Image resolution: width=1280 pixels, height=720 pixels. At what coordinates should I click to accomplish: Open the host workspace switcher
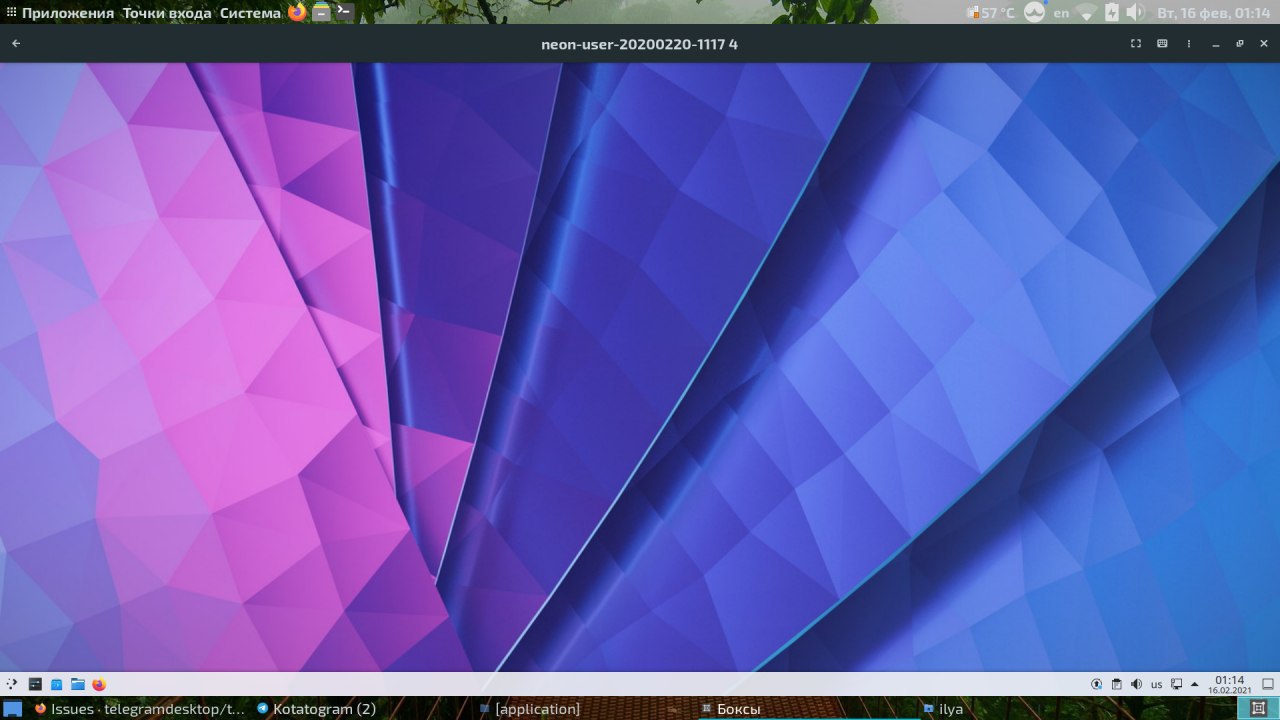point(1258,709)
